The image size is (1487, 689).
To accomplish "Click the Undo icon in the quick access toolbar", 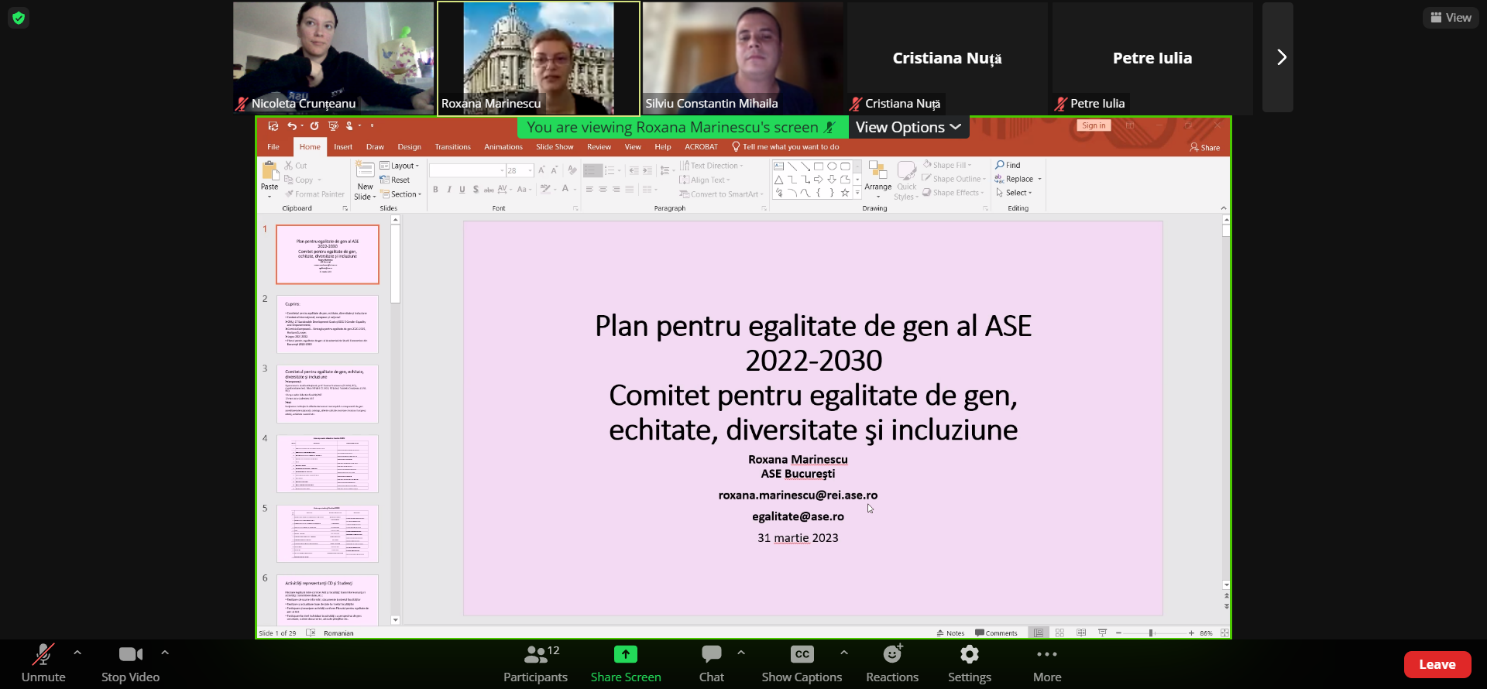I will [x=292, y=126].
